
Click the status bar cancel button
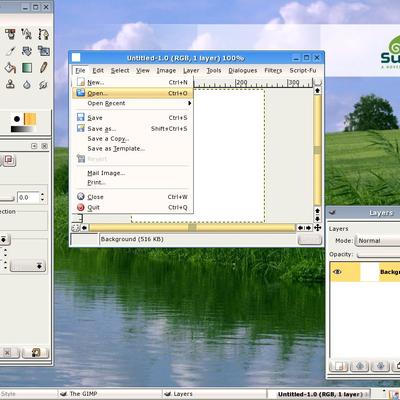(310, 239)
